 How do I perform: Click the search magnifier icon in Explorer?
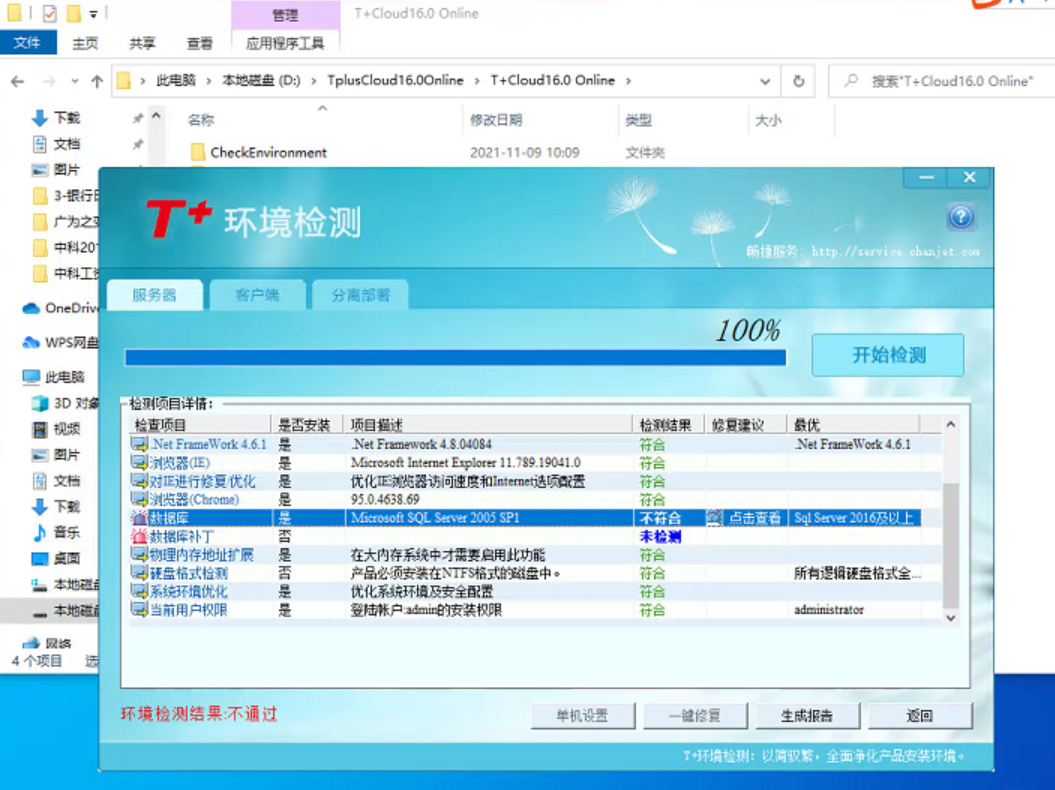[x=851, y=81]
